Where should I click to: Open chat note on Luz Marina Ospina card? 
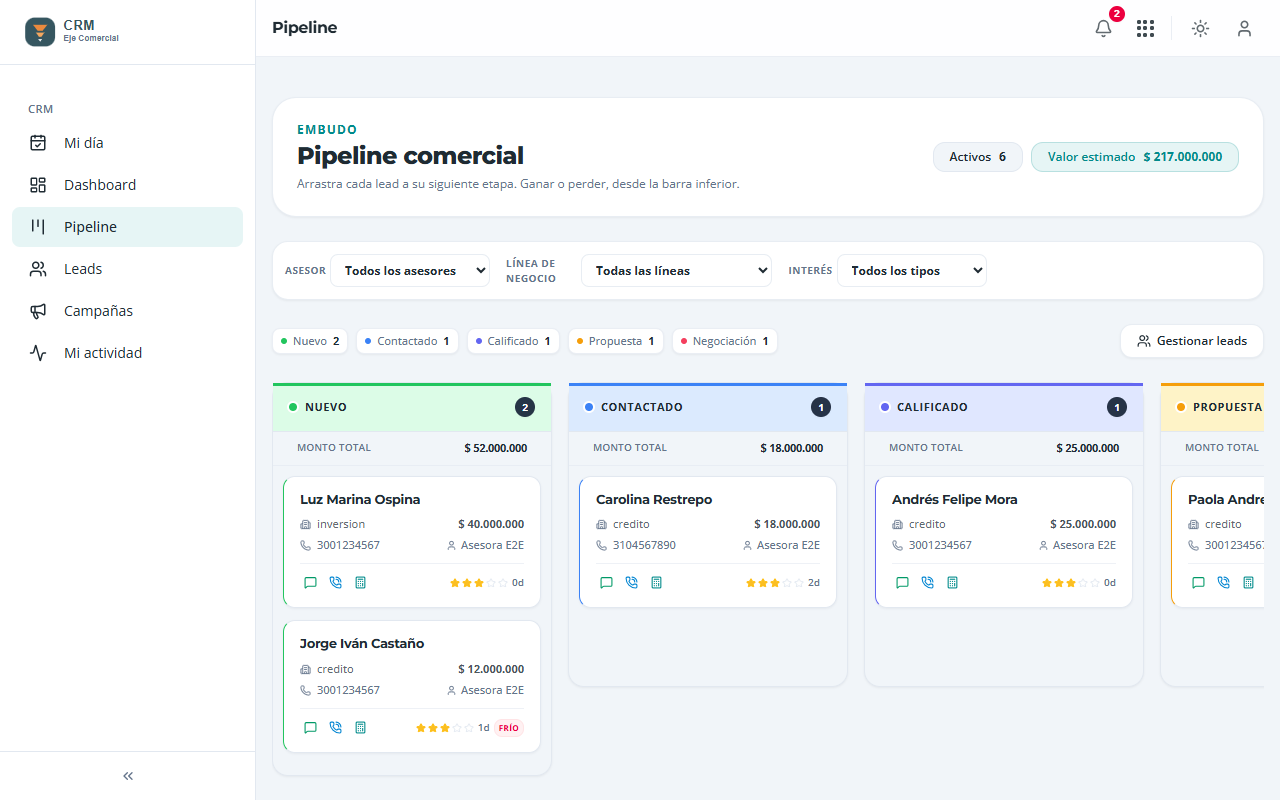click(310, 582)
